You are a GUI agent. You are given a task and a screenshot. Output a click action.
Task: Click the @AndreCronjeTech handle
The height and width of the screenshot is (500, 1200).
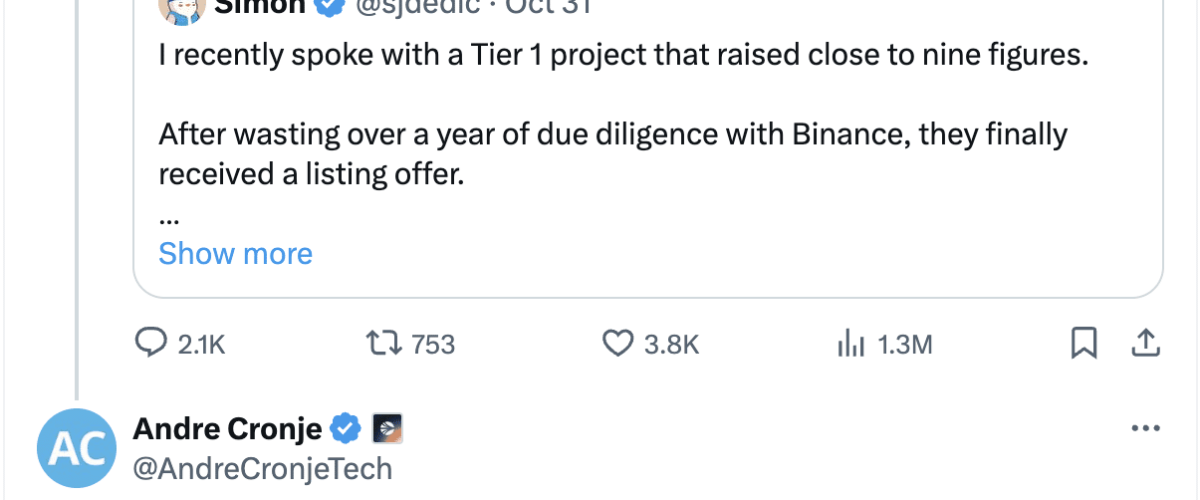(262, 468)
